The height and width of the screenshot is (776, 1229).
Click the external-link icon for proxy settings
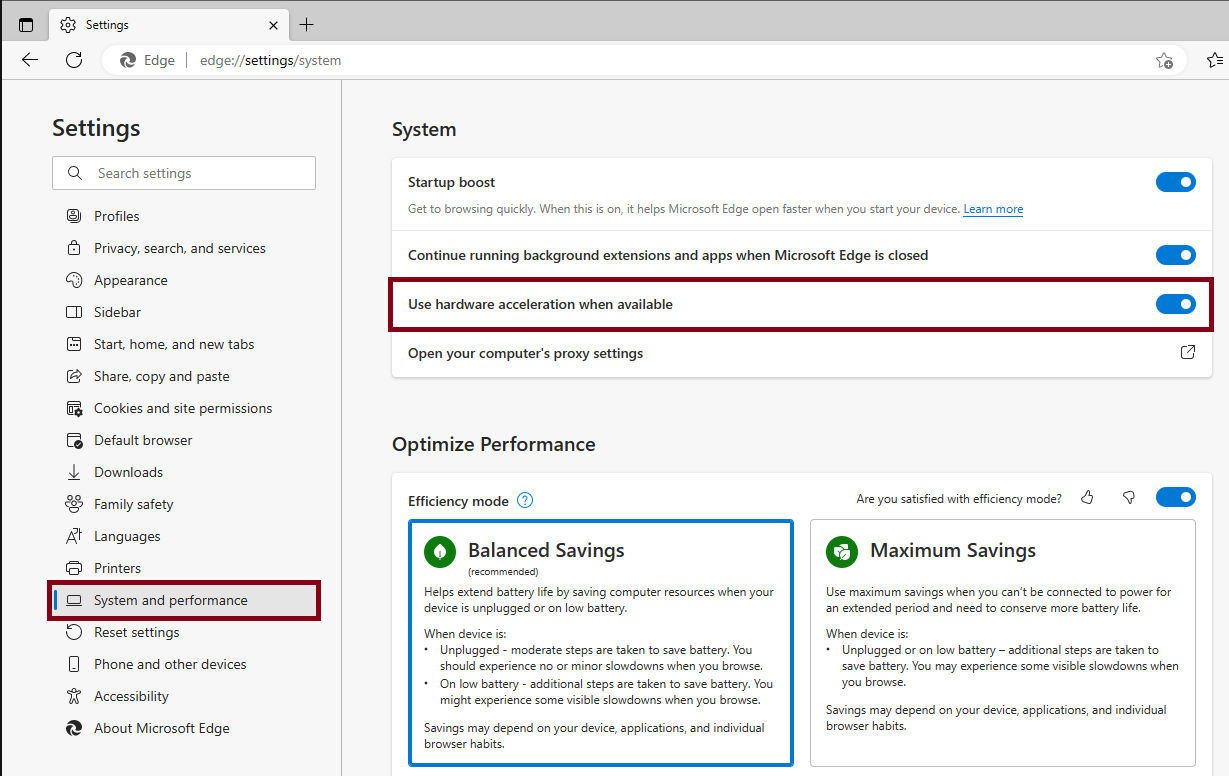coord(1188,352)
